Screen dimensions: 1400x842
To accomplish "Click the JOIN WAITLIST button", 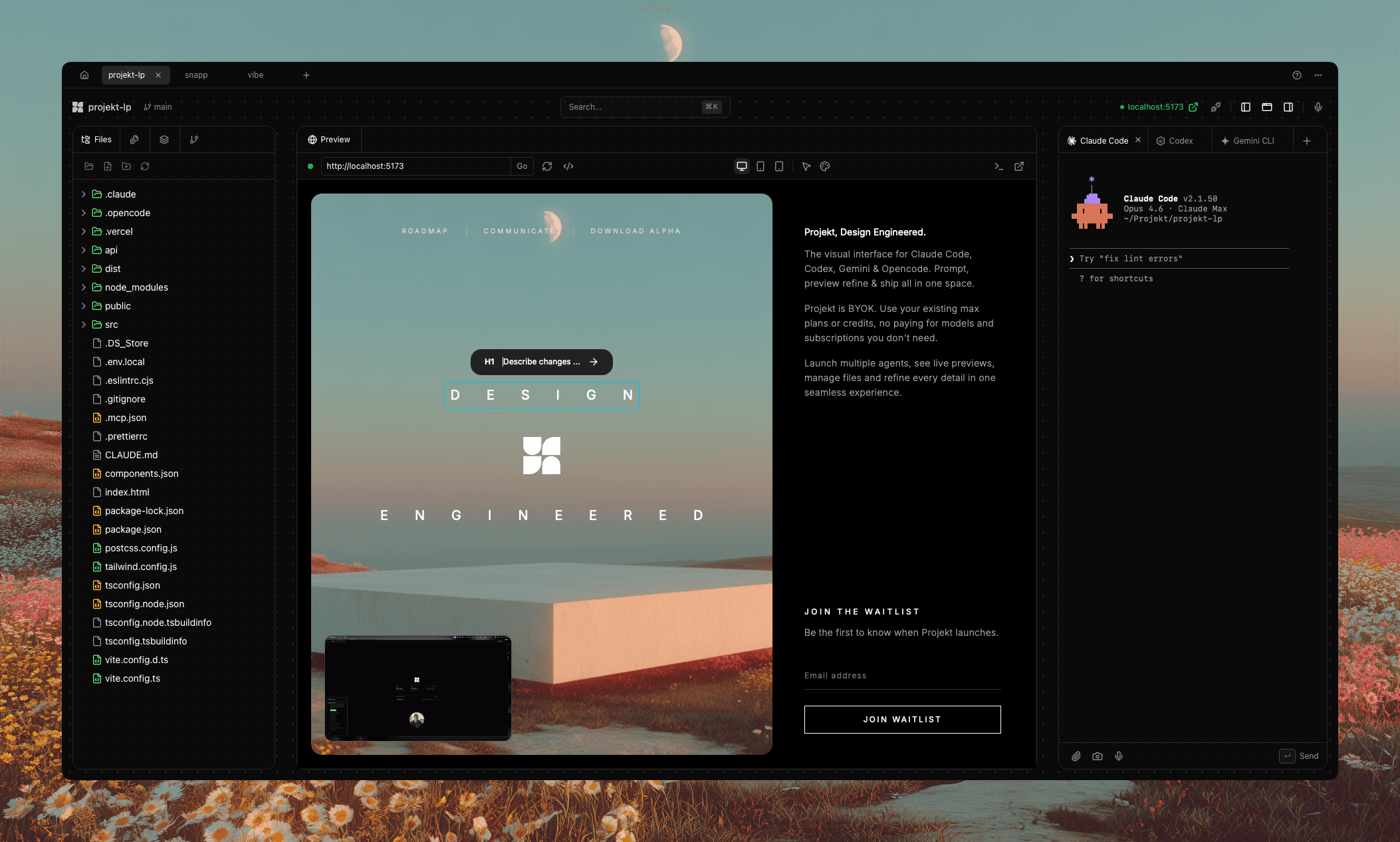I will pos(902,719).
